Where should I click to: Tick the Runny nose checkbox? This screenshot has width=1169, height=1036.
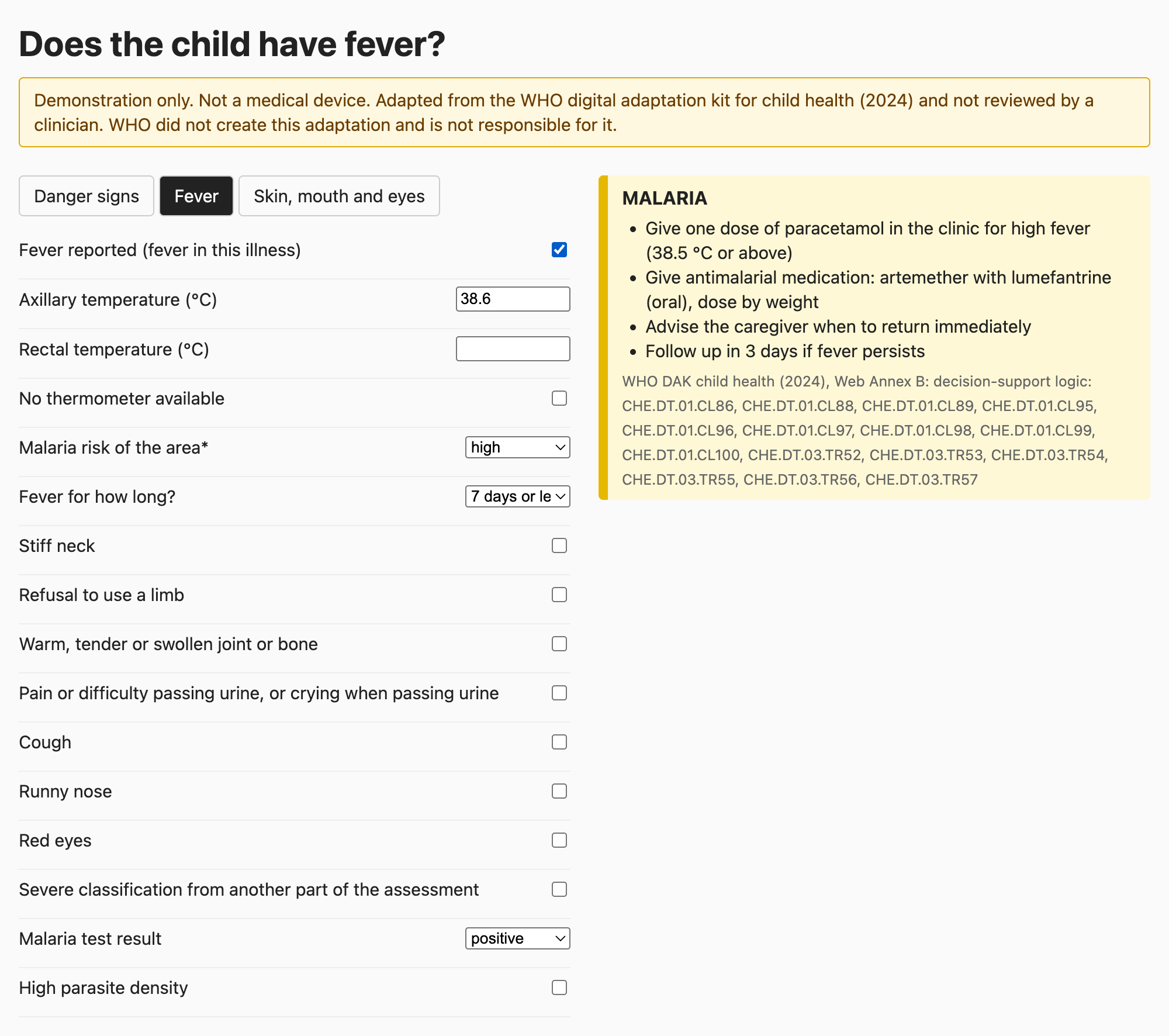pyautogui.click(x=559, y=791)
